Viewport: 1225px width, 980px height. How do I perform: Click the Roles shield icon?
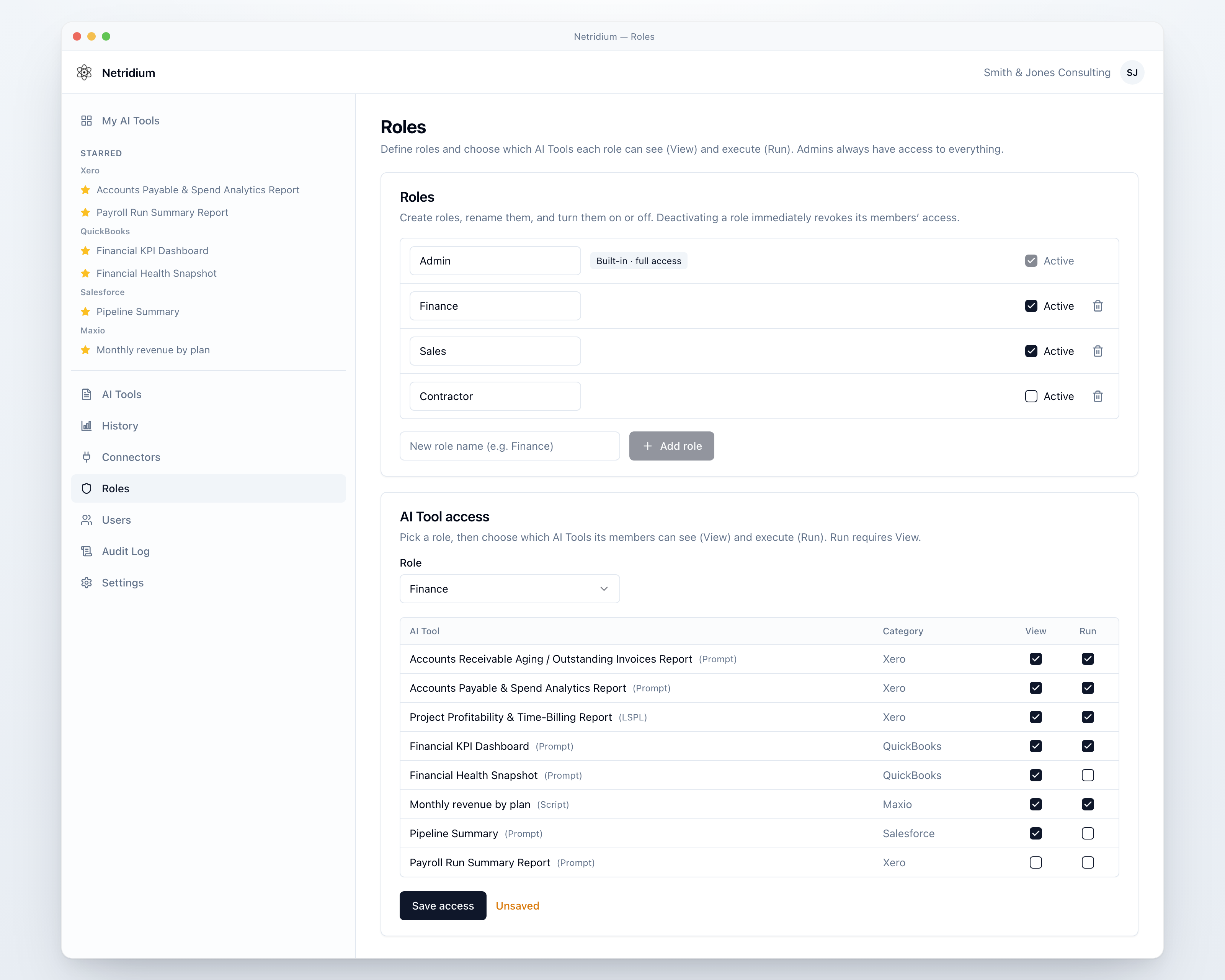[87, 488]
